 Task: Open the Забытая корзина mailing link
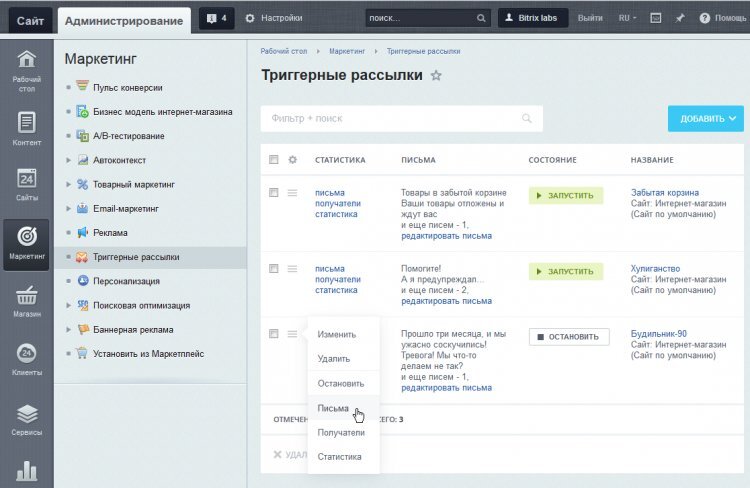coord(664,192)
